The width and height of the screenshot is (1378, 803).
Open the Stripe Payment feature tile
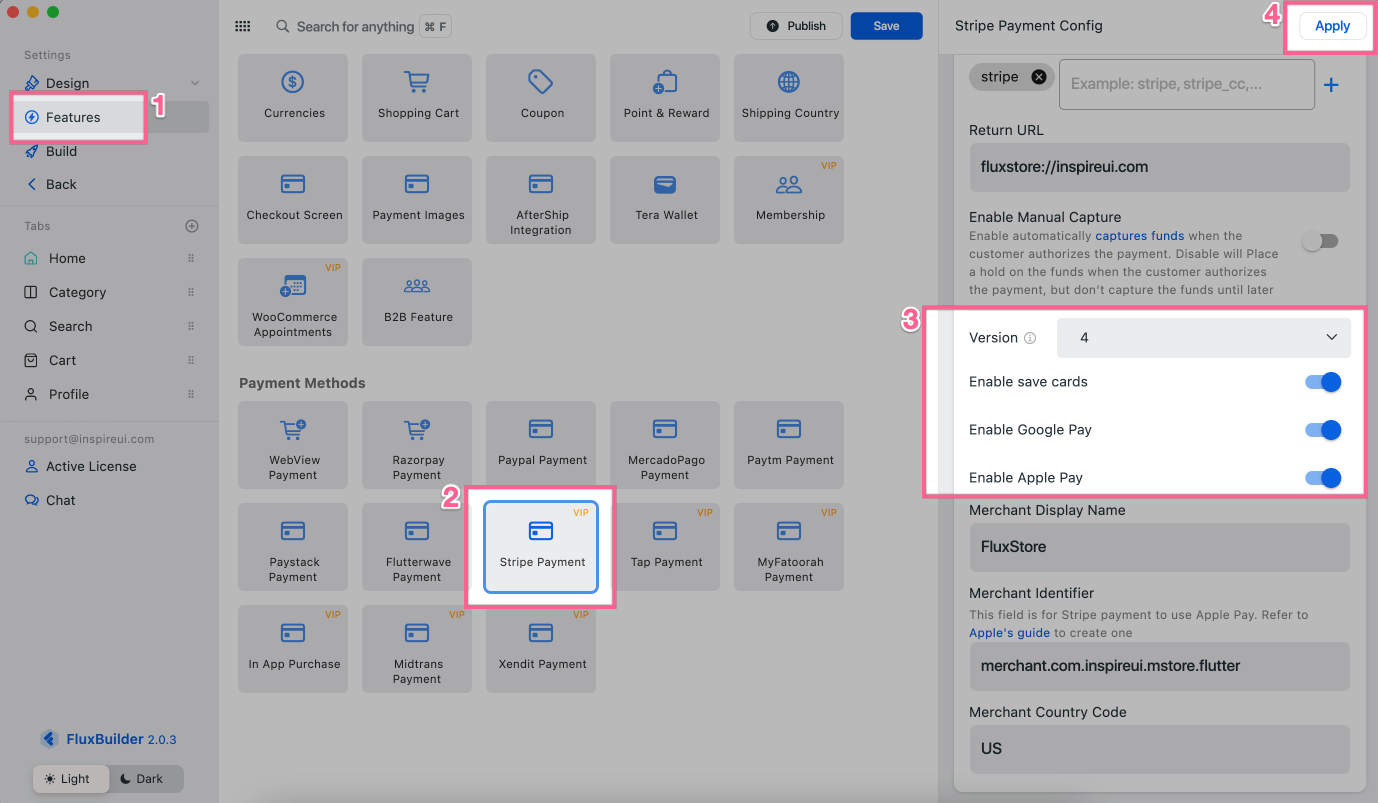pos(541,547)
